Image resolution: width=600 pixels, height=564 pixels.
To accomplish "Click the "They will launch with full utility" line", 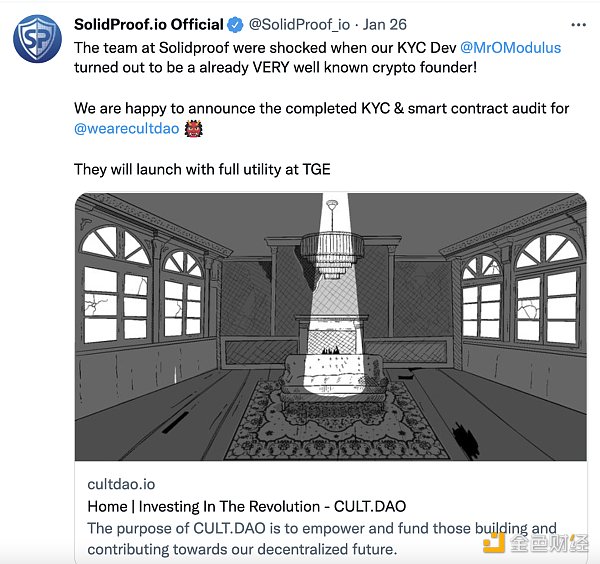I will 202,169.
